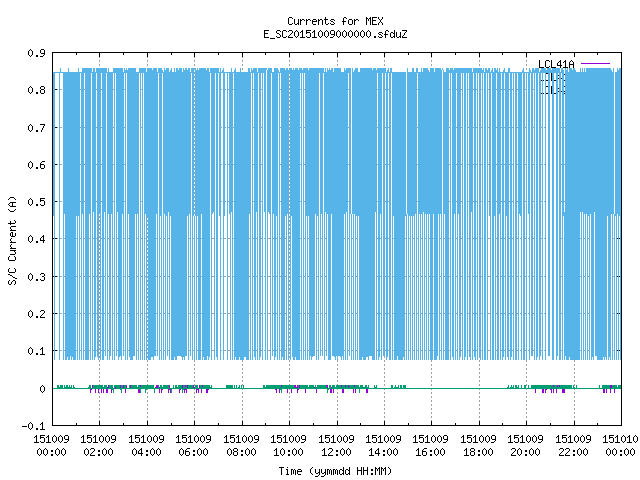Click the x-axis time label "12:00"
640x480 pixels.
click(x=336, y=452)
